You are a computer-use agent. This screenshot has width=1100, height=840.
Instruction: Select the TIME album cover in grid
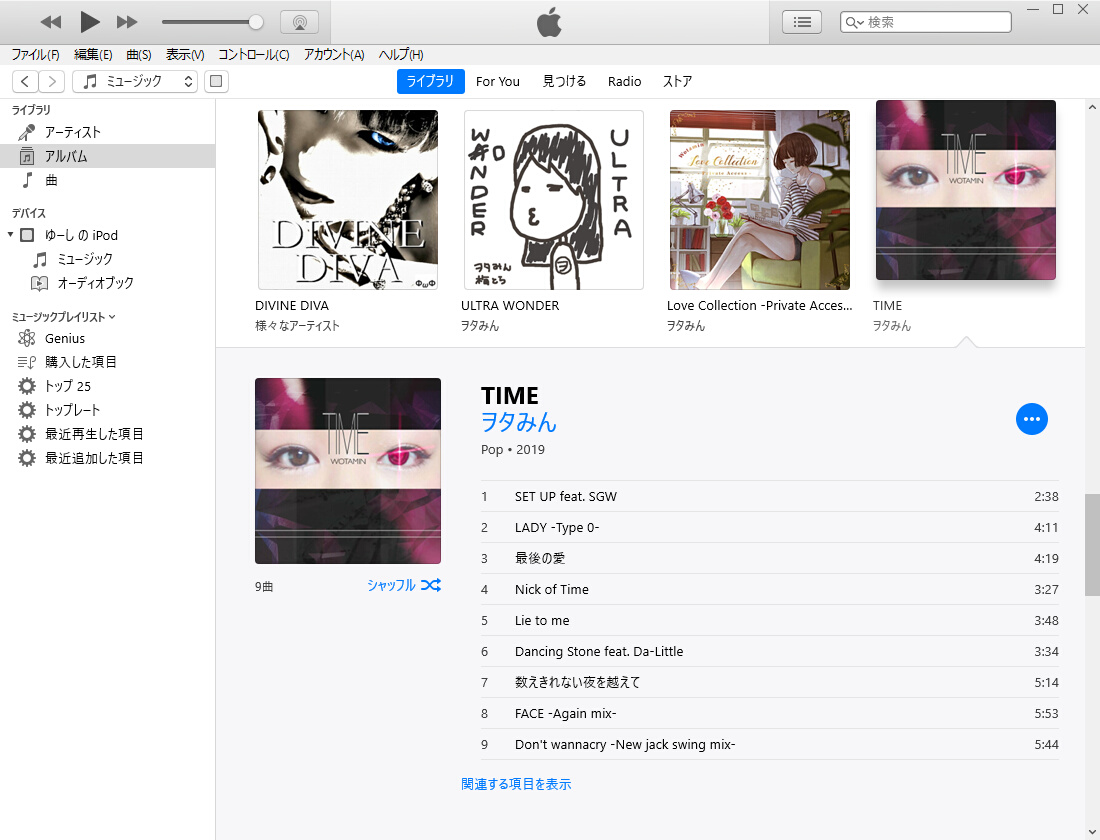(x=966, y=190)
